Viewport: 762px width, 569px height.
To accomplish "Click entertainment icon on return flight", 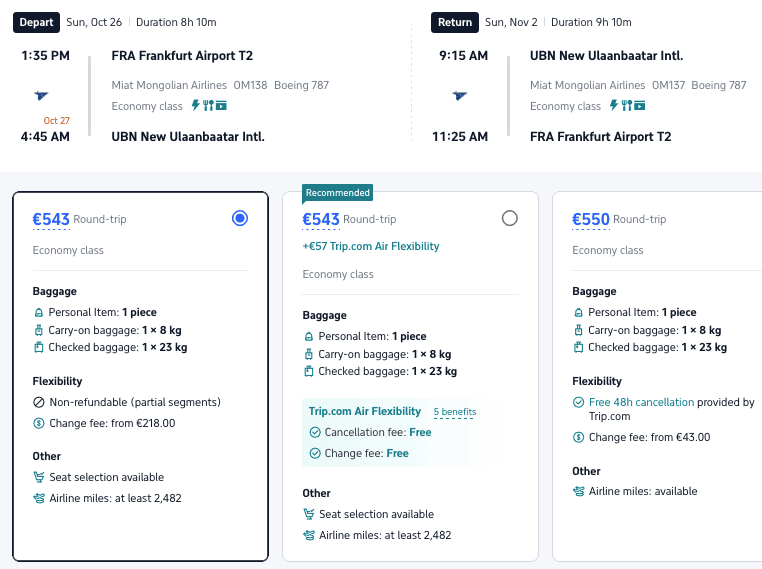I will coord(640,106).
